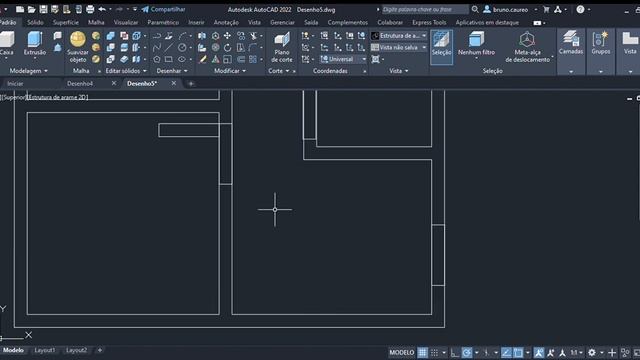Open the Estrutura de arame visual style dropdown
Image resolution: width=640 pixels, height=360 pixels.
pyautogui.click(x=399, y=36)
